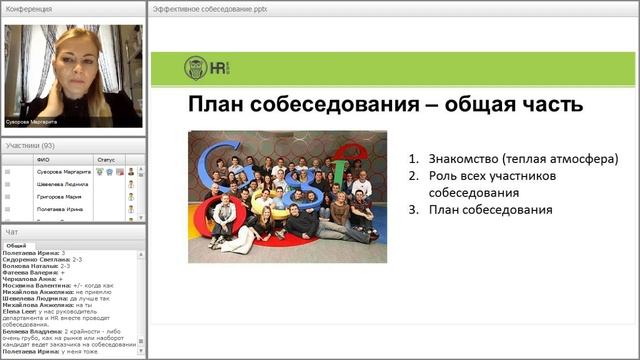The width and height of the screenshot is (640, 360).
Task: Select participant name Григорова Мария in the list
Action: (59, 197)
